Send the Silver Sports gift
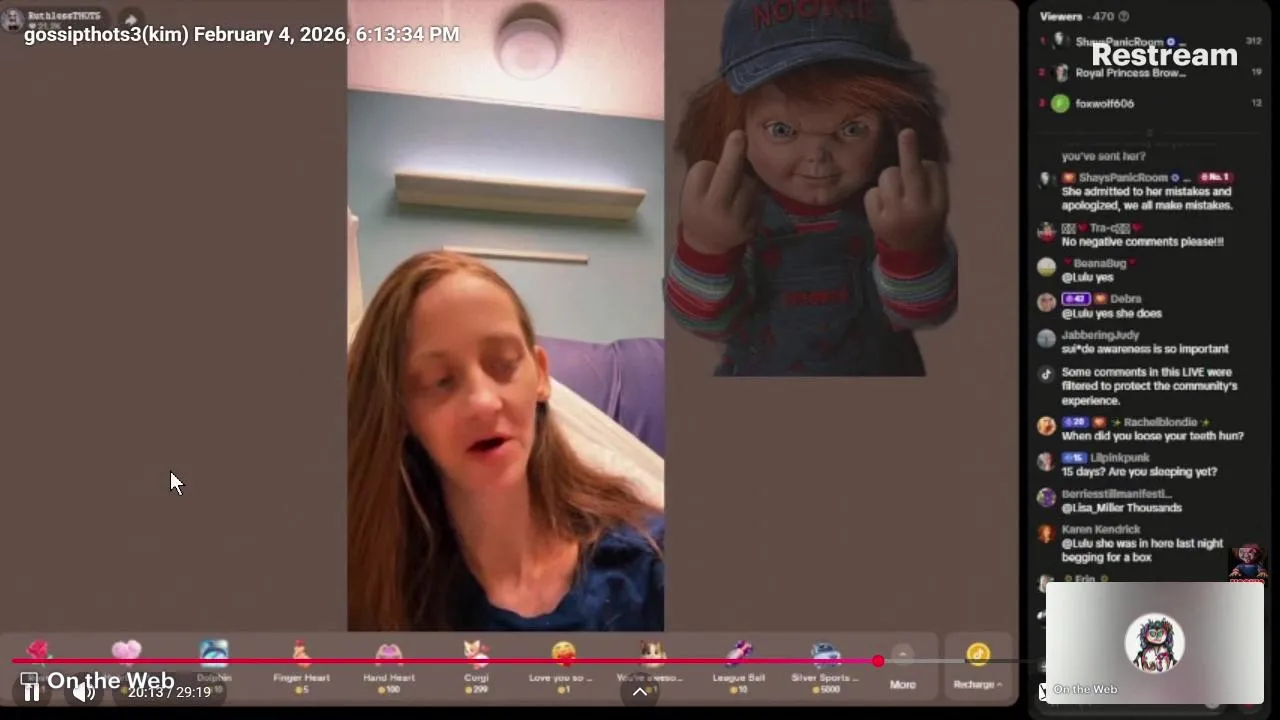This screenshot has width=1280, height=720. coord(826,666)
